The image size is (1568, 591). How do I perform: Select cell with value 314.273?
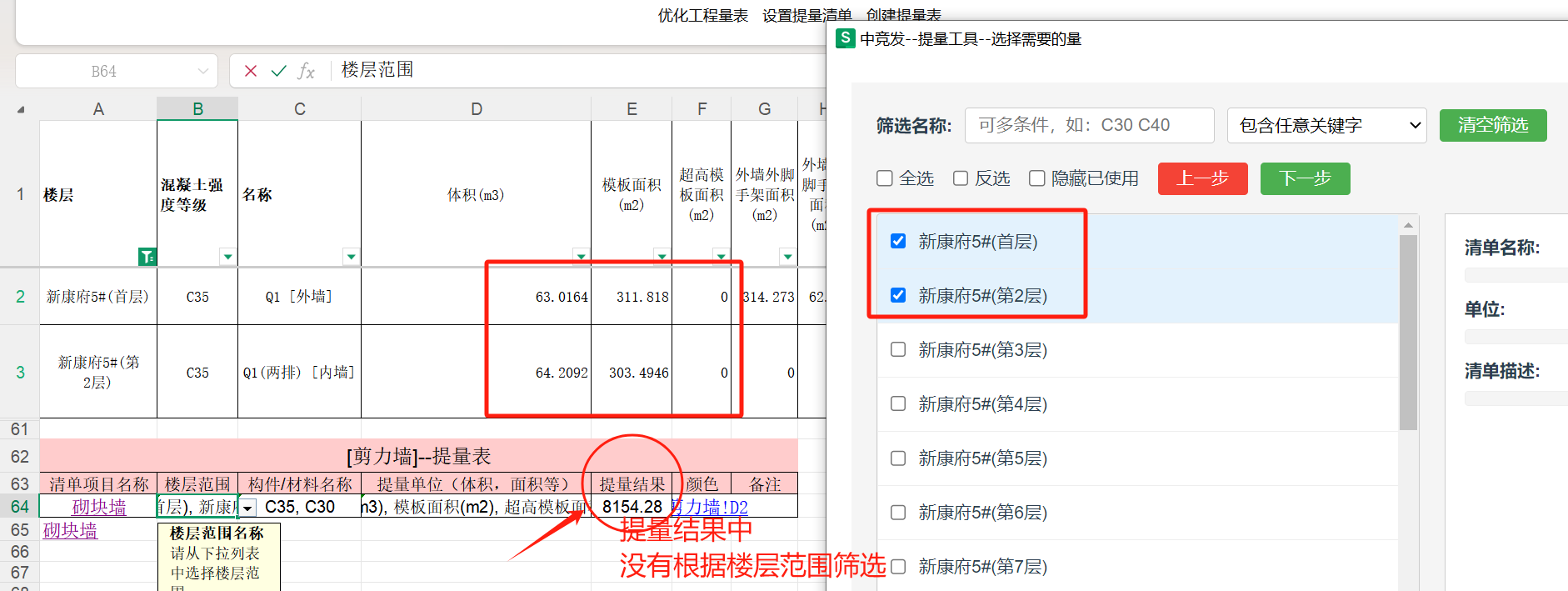coord(765,297)
